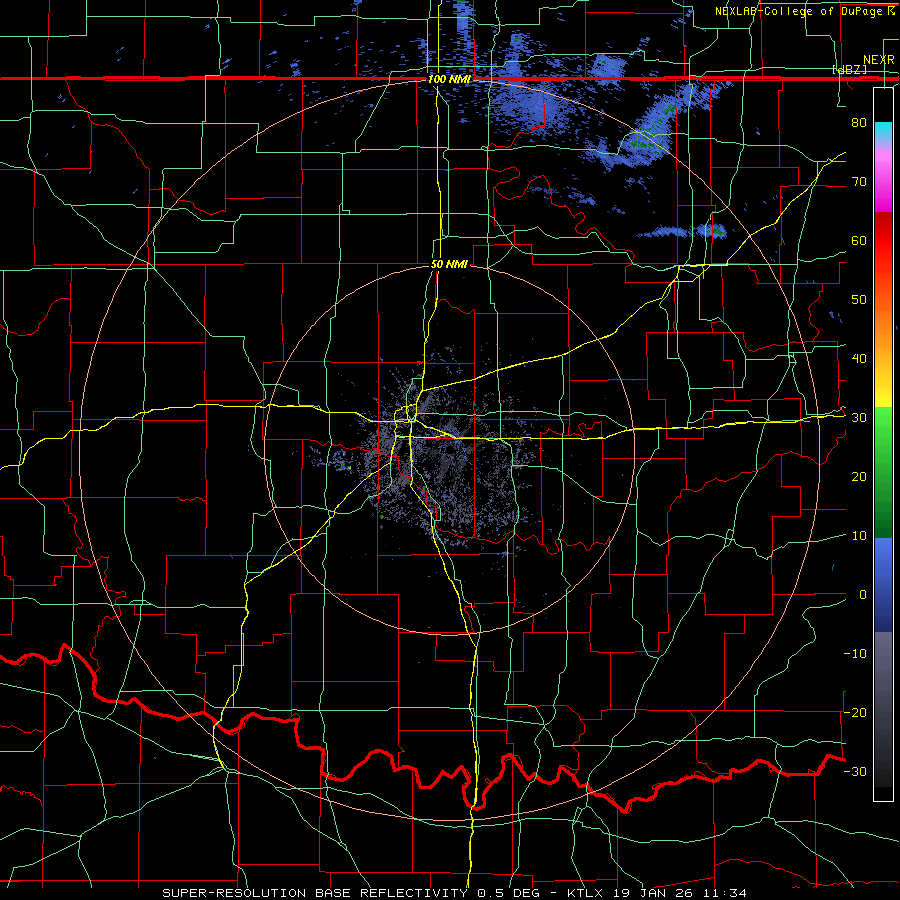Click the "50 NMI" range ring label
900x900 pixels.
(449, 265)
